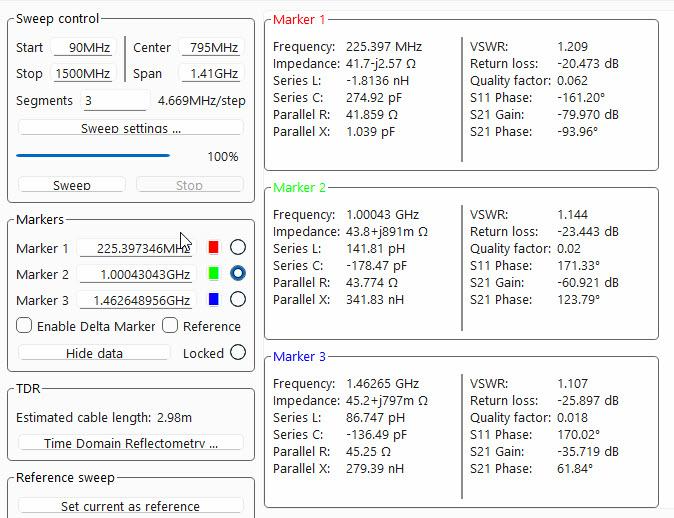The image size is (674, 518).
Task: Click Marker 3 S21 Gain -35.719 dB
Action: coord(588,451)
